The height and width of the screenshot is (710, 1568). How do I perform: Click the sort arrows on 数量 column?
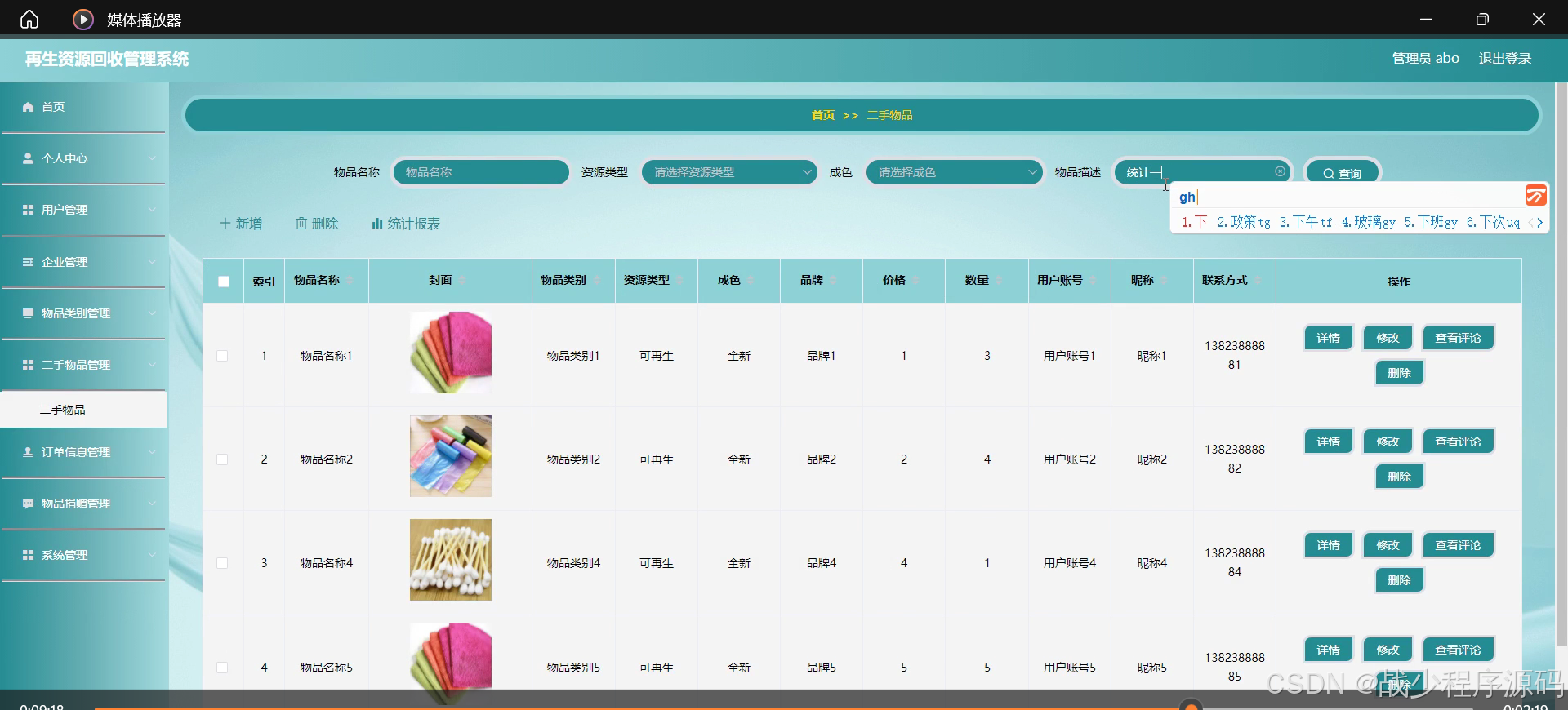[x=999, y=281]
